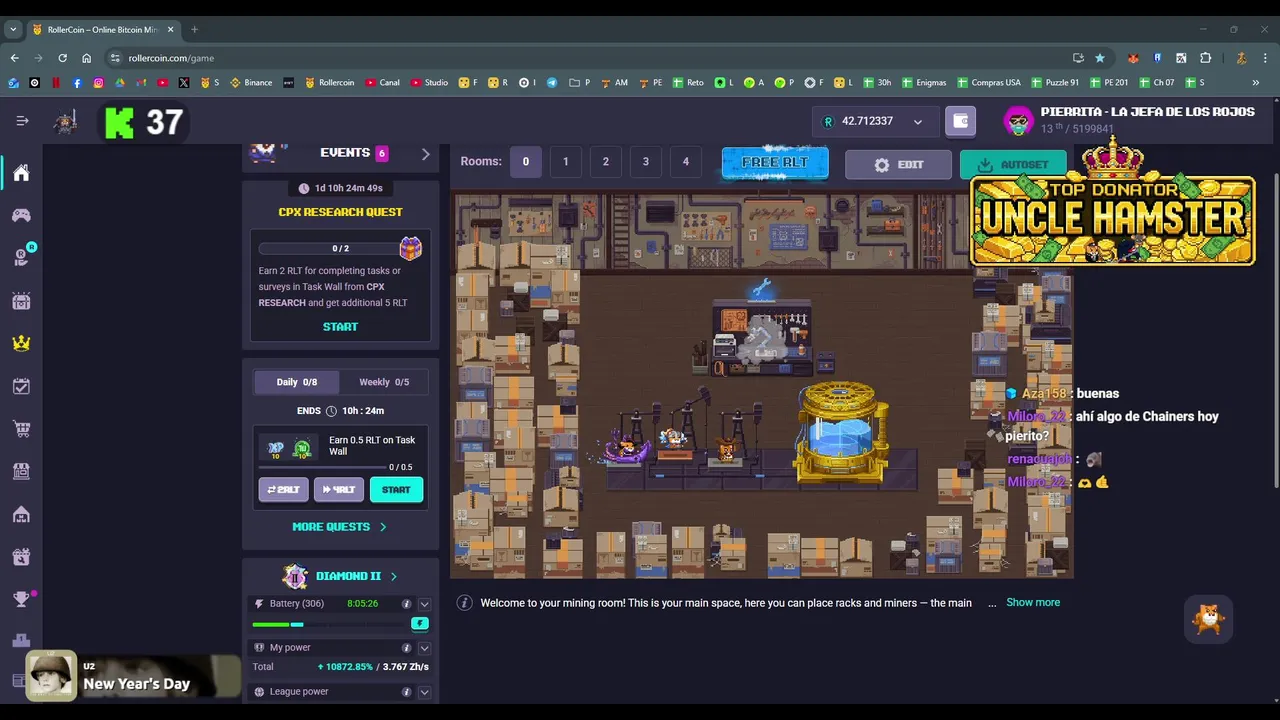Open the Games controller icon in sidebar
This screenshot has width=1280, height=720.
point(21,215)
